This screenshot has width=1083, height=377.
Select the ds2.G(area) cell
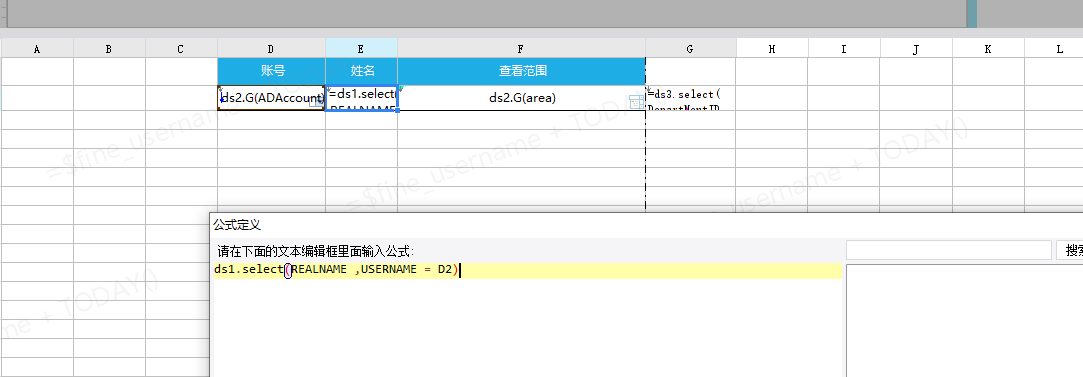pos(521,98)
